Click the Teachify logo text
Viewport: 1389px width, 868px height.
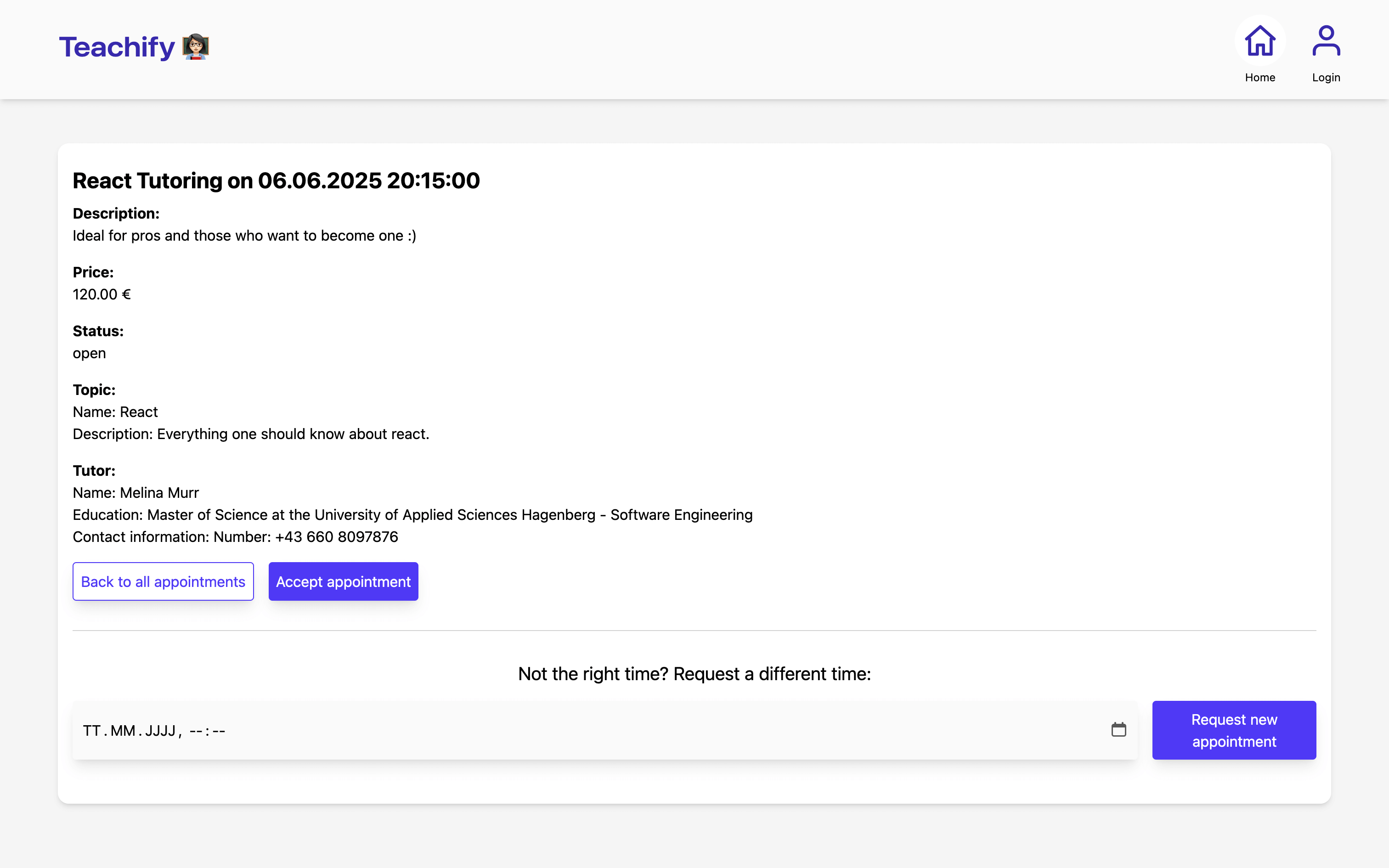coord(117,47)
